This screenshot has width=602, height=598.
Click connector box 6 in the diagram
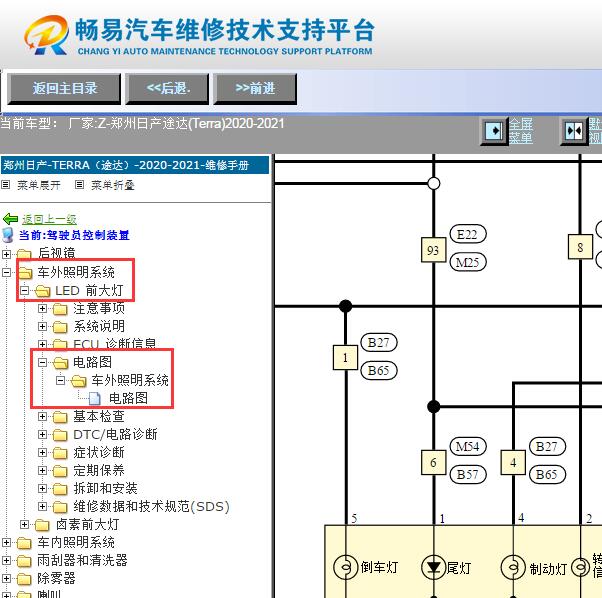(433, 463)
